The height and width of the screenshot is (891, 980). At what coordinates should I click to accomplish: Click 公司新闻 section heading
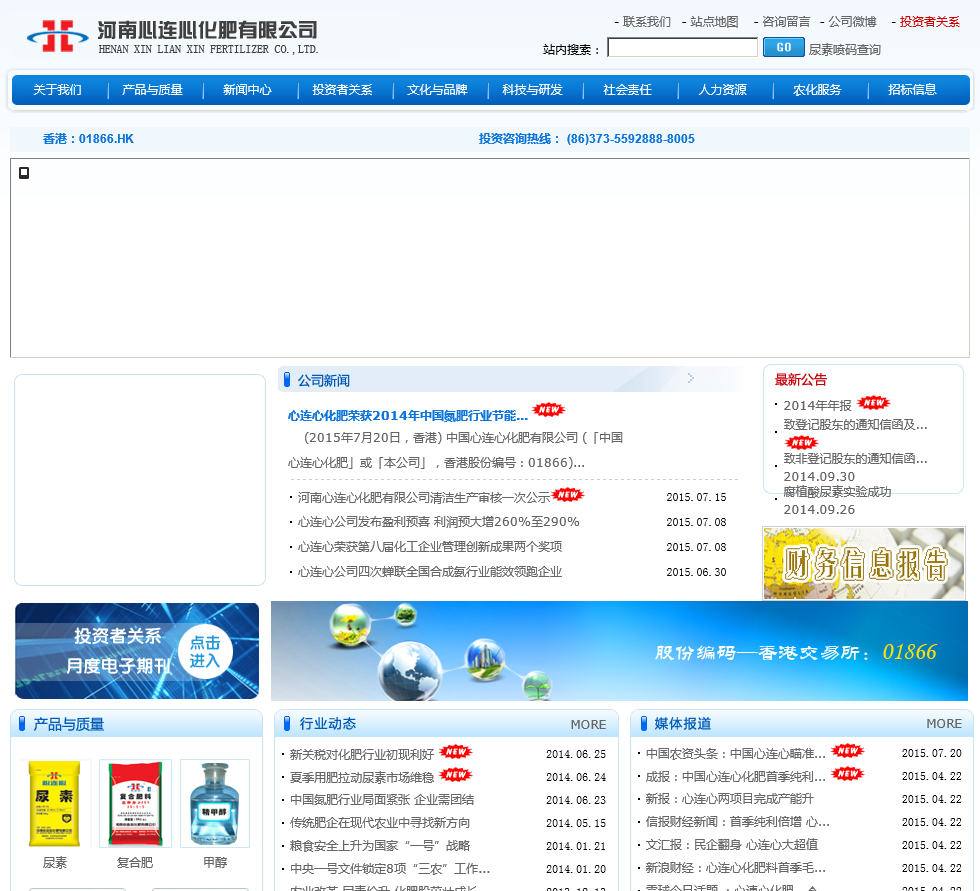[x=324, y=381]
